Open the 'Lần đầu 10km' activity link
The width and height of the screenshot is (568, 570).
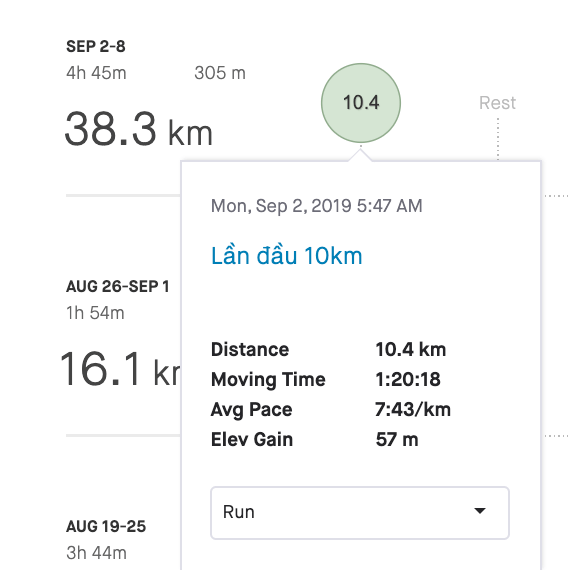287,256
